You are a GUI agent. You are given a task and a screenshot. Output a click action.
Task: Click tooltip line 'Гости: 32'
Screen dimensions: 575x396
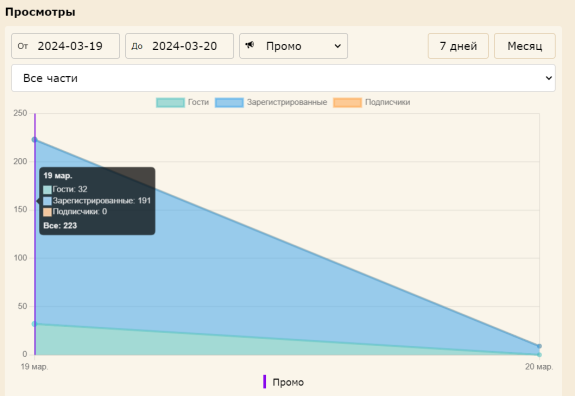(x=65, y=189)
